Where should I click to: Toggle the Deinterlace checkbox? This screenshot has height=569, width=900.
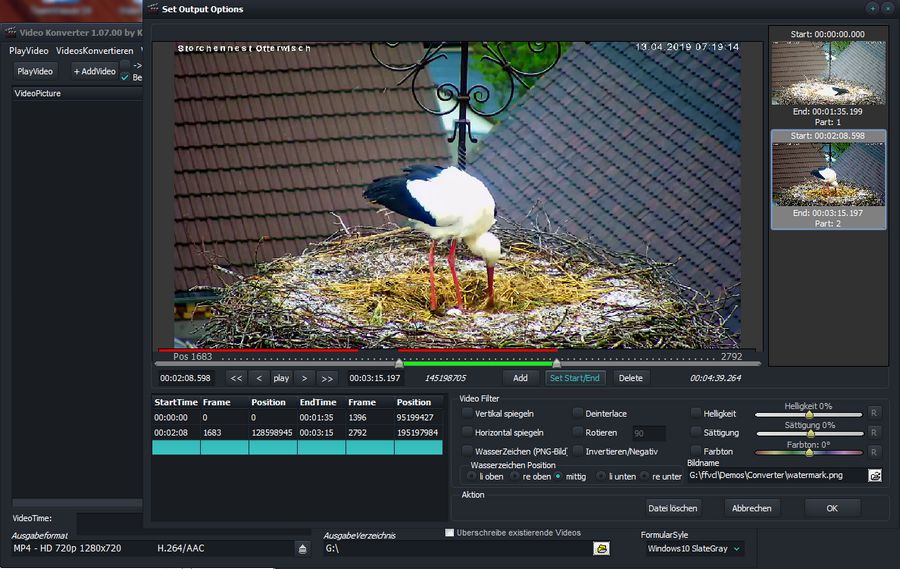point(578,413)
